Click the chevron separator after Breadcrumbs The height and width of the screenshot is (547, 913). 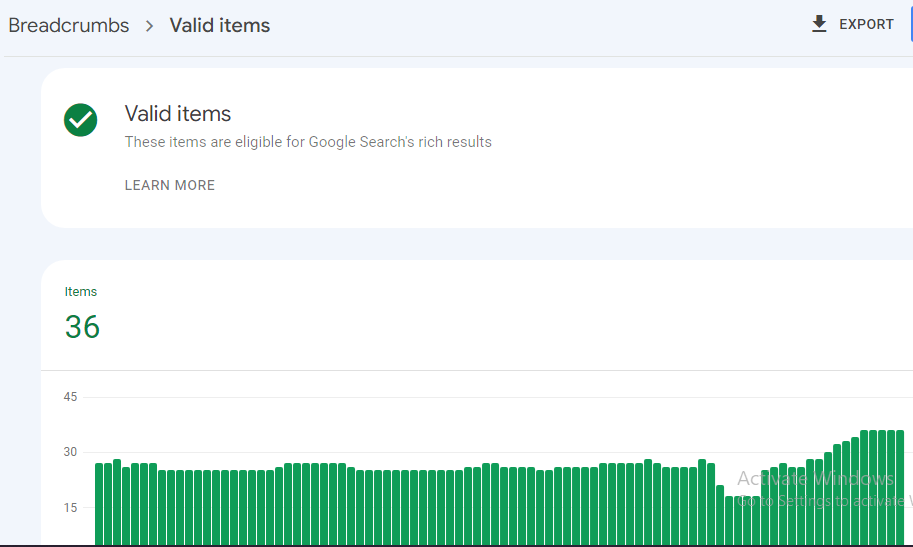click(x=150, y=26)
